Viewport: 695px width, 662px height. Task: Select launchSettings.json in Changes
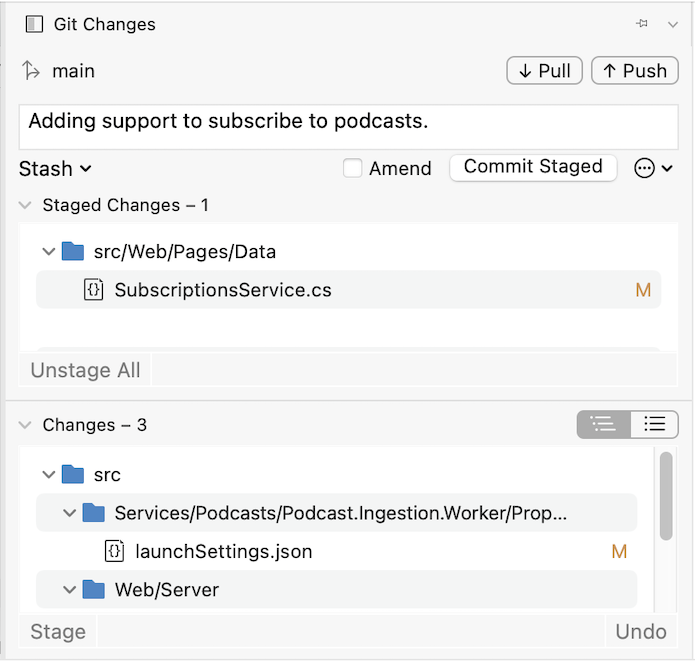pos(337,551)
